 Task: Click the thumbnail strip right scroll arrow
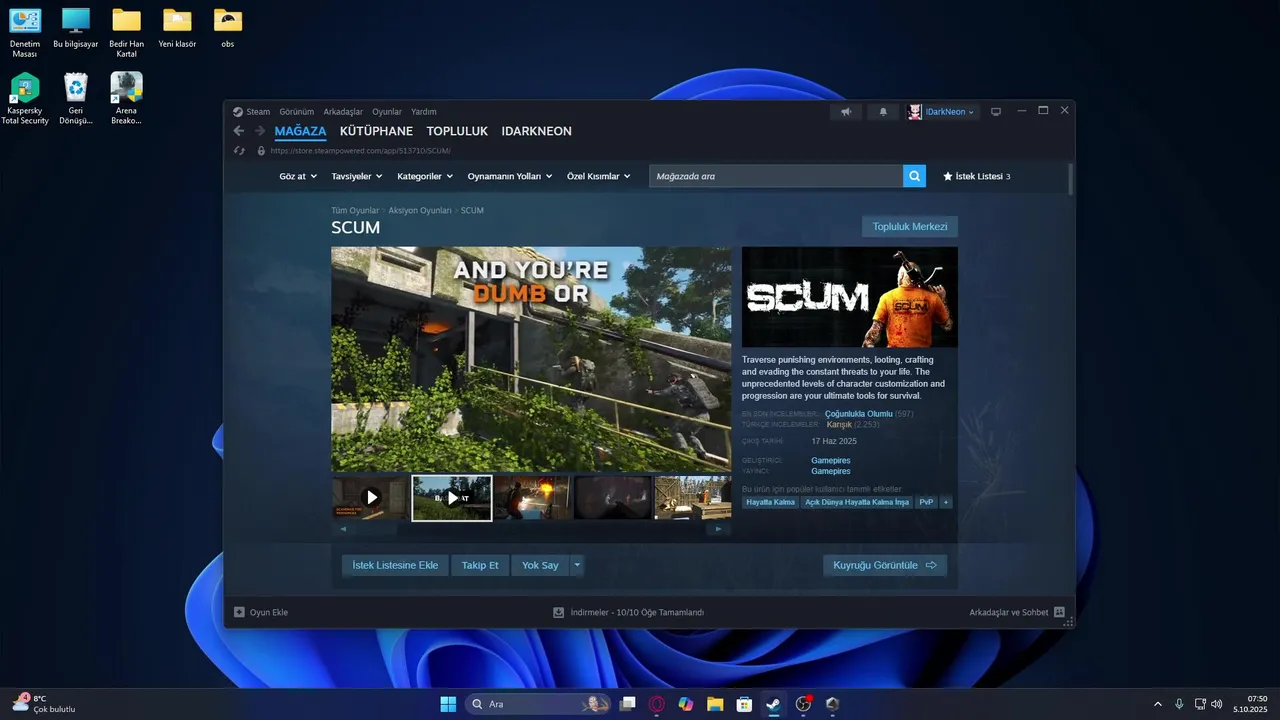coord(720,529)
